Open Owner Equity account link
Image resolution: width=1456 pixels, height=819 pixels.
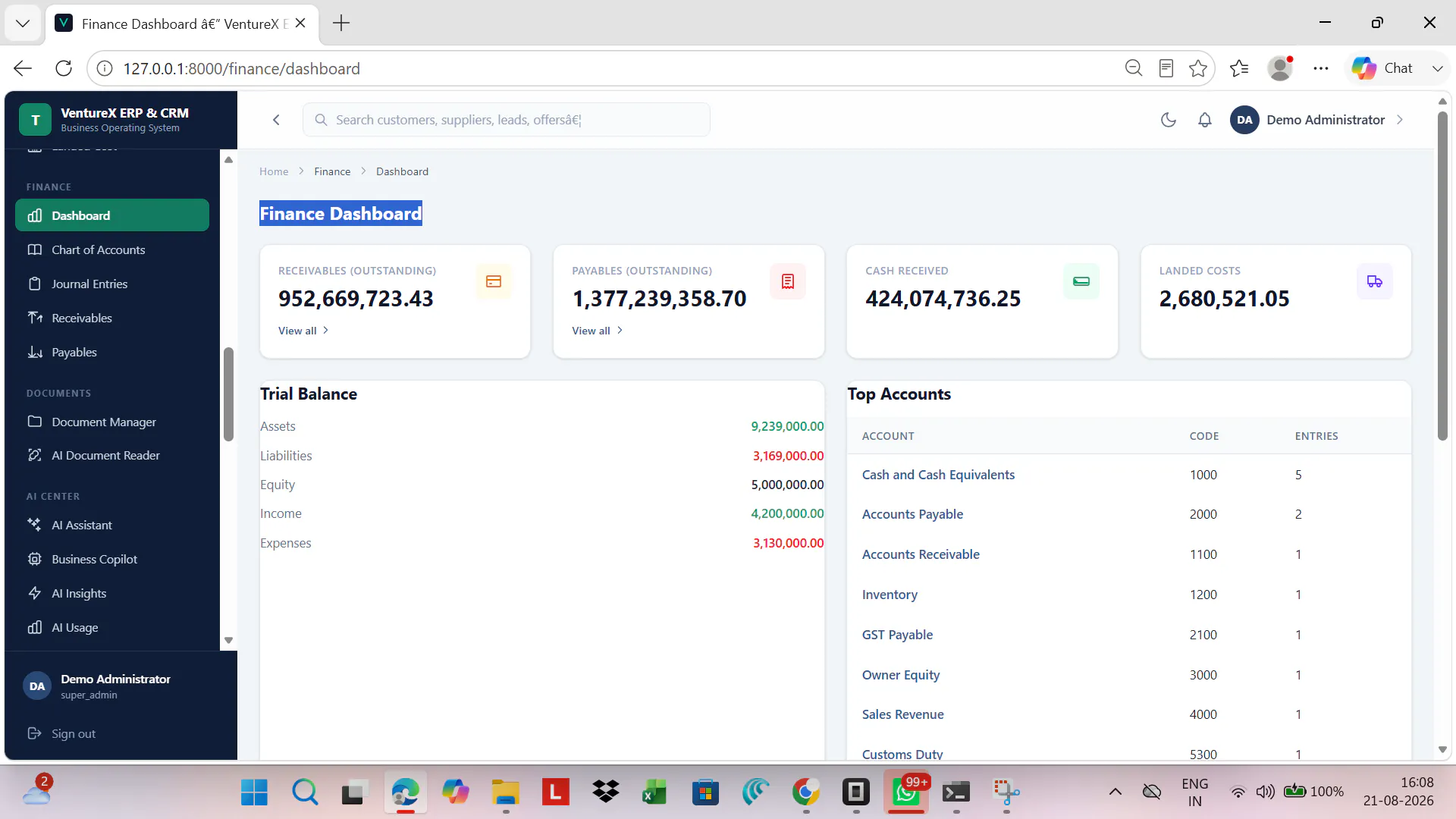click(901, 675)
